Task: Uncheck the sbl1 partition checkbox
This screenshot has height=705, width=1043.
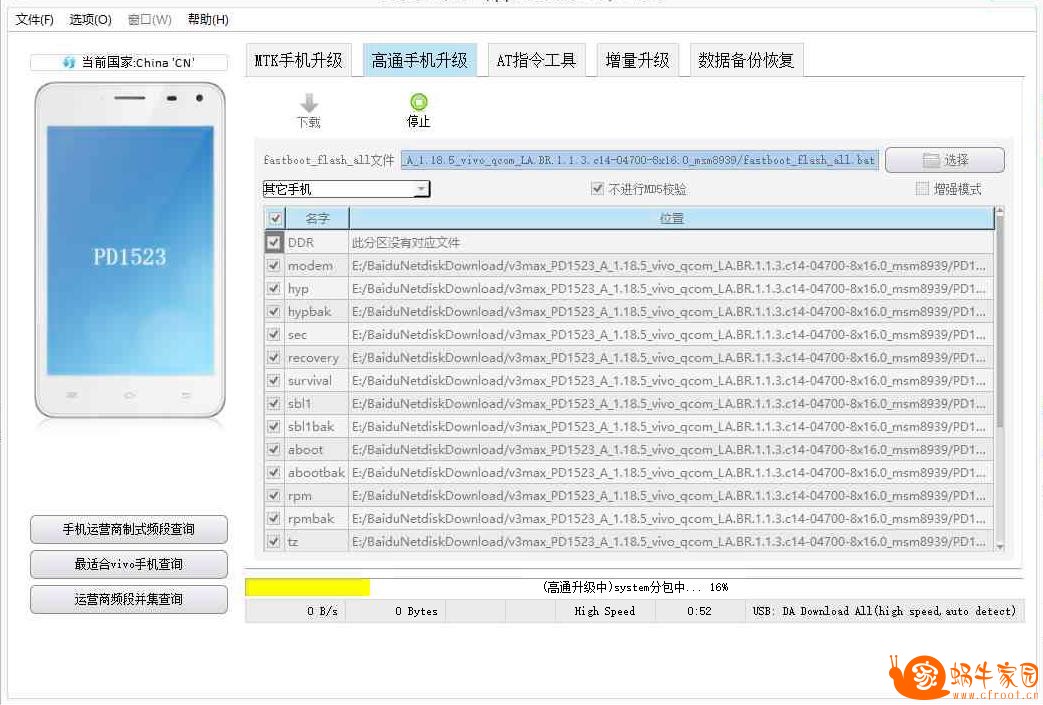Action: click(273, 404)
